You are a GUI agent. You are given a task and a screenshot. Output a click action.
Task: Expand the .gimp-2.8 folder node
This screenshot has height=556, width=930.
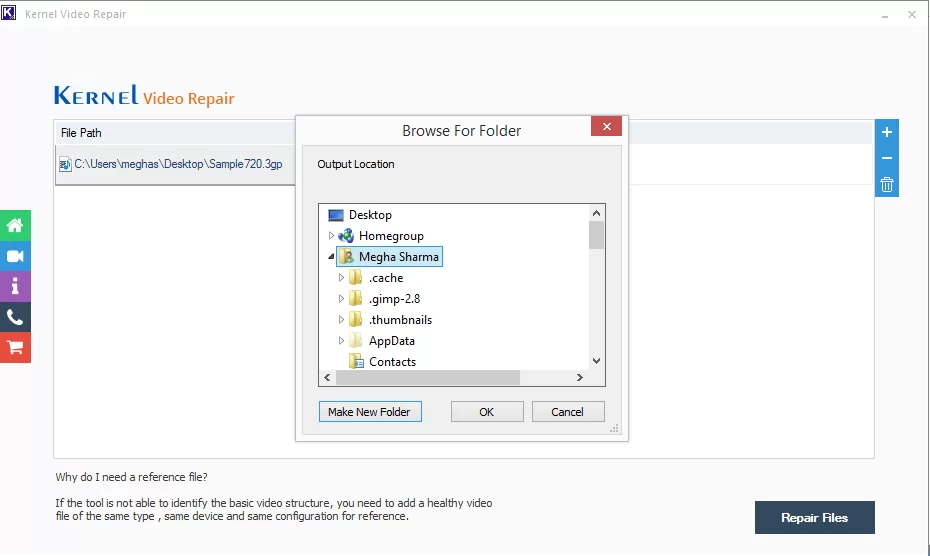[x=341, y=298]
